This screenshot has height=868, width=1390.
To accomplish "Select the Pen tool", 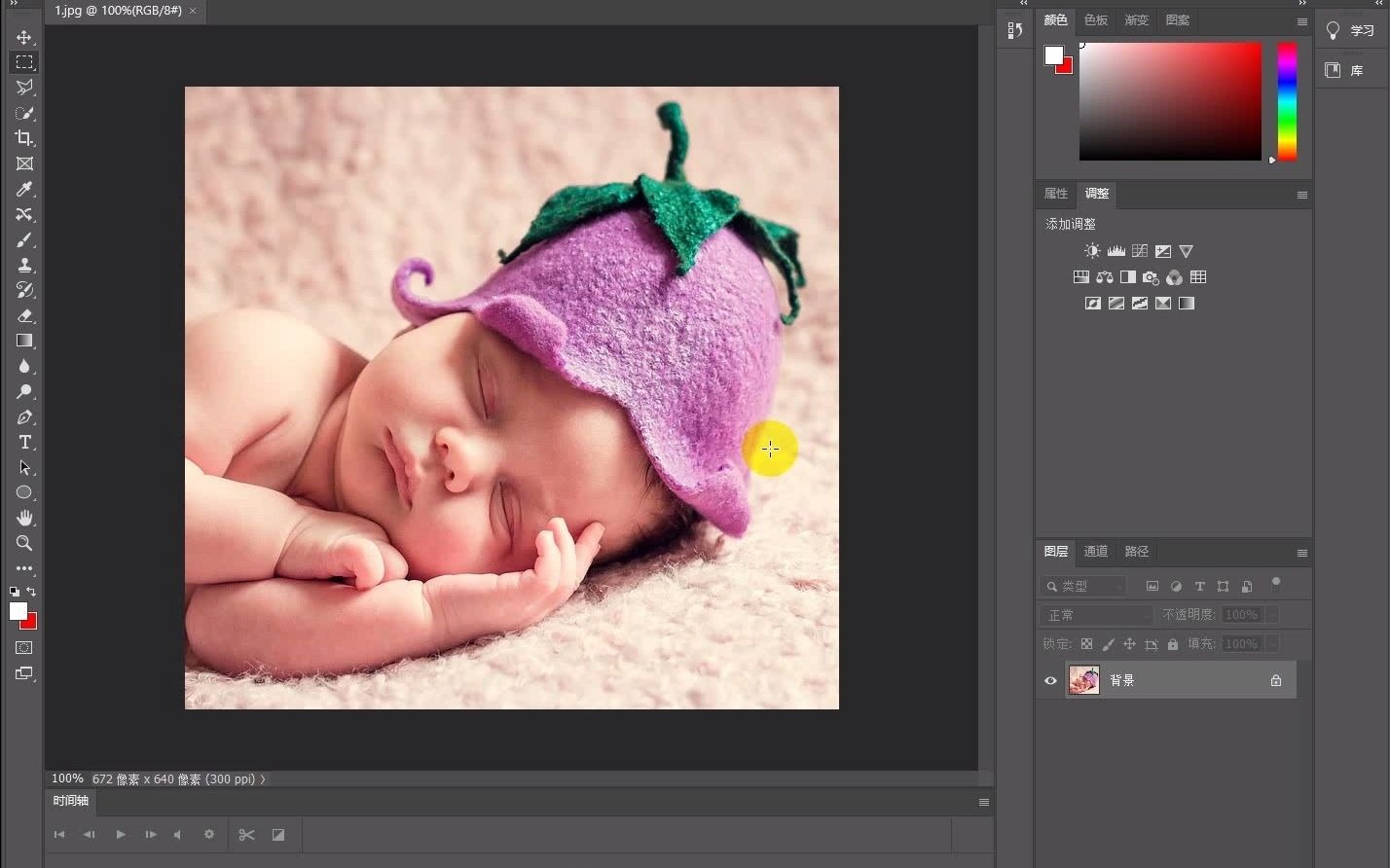I will 24,416.
